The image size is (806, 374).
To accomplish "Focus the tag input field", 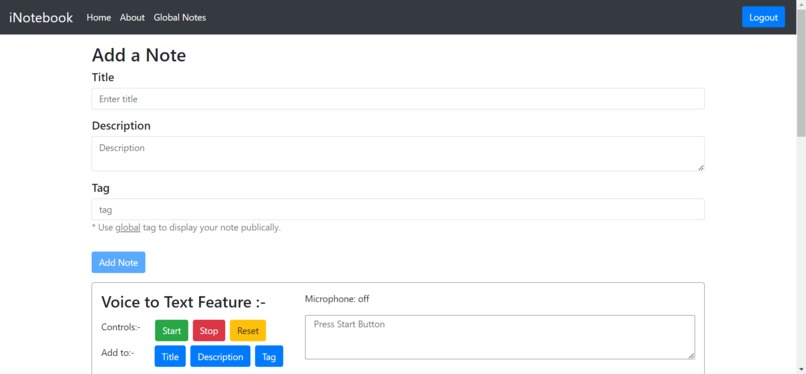I will tap(398, 209).
